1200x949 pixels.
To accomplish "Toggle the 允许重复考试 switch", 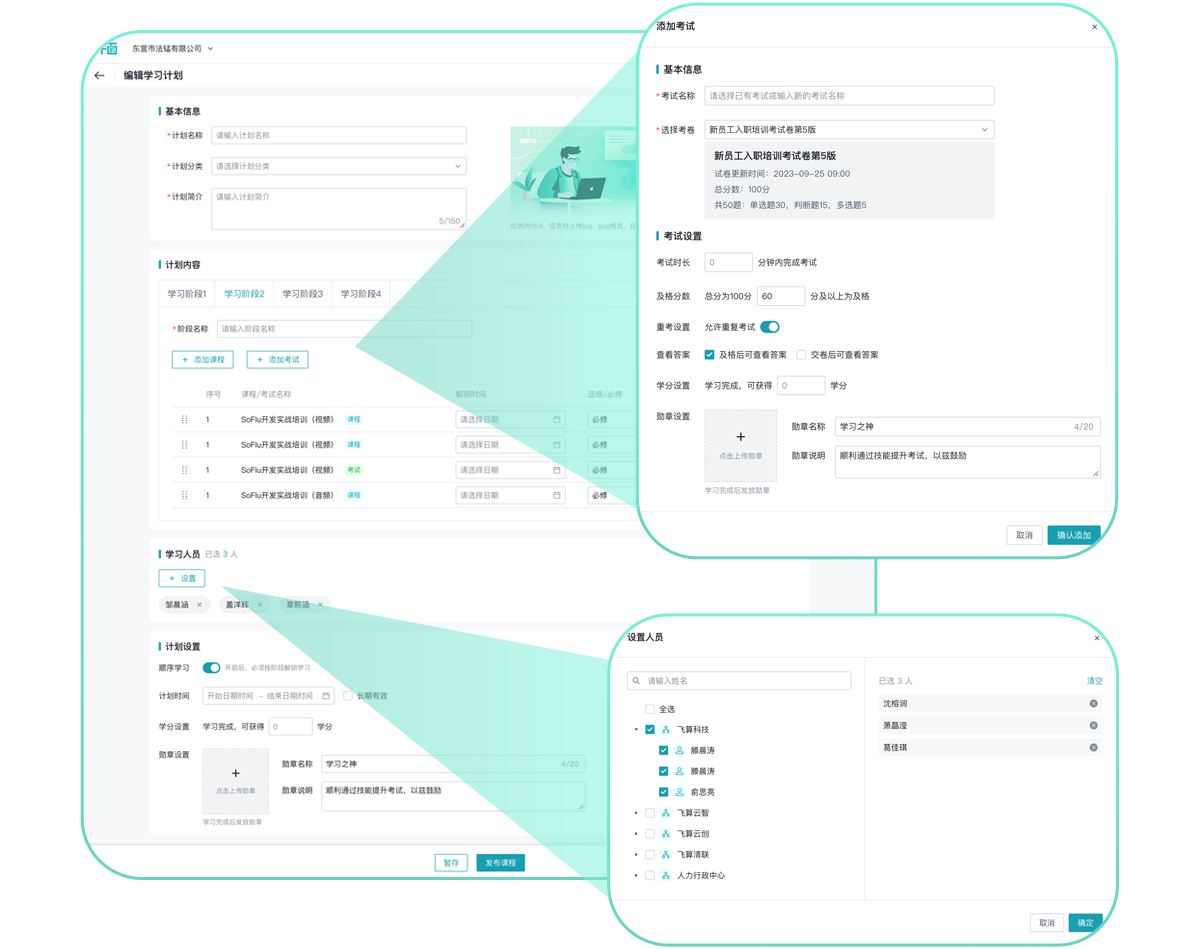I will (x=769, y=327).
